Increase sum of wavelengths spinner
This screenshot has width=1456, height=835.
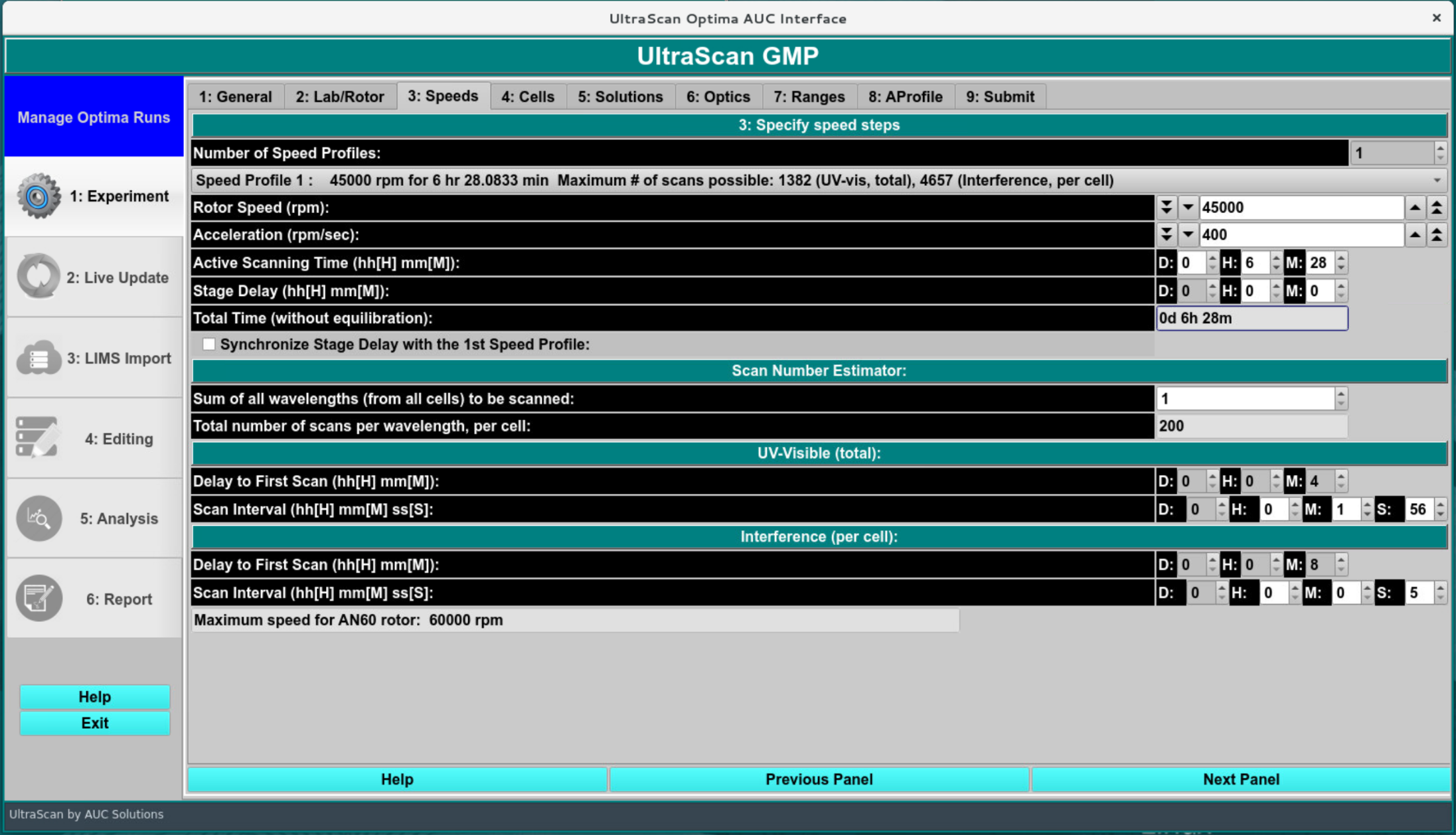[1340, 394]
